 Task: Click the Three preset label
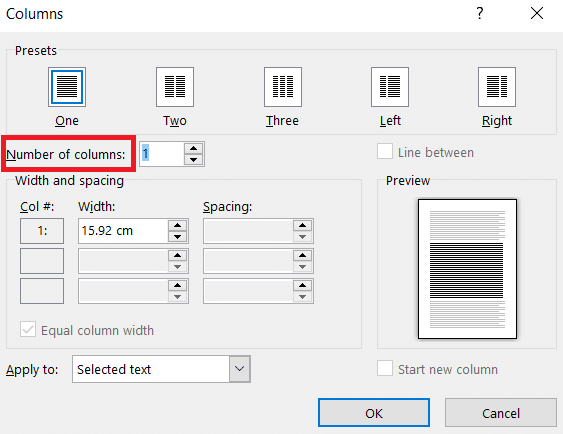tap(282, 121)
